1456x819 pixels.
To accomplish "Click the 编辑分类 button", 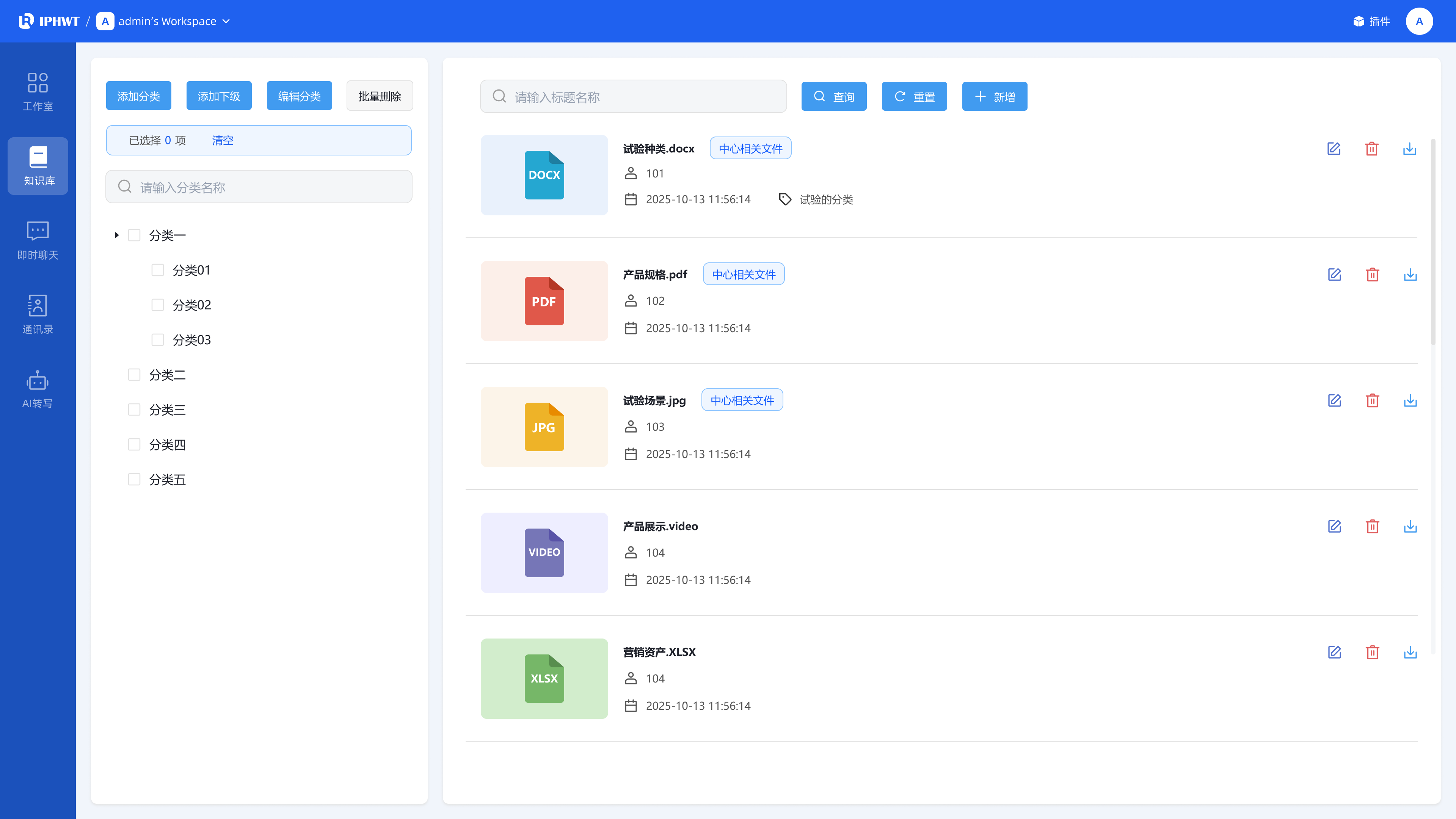I will pyautogui.click(x=300, y=96).
